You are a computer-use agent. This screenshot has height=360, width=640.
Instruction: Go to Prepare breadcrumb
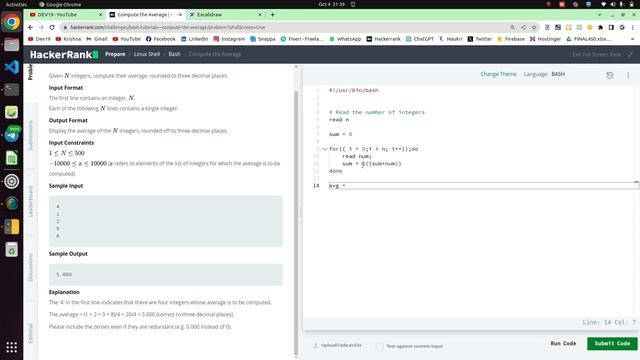click(x=115, y=54)
